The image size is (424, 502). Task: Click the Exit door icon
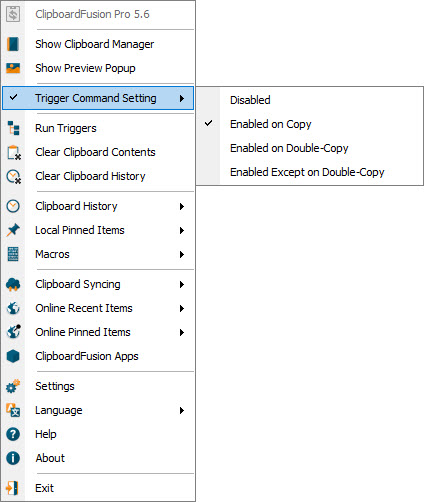point(12,488)
